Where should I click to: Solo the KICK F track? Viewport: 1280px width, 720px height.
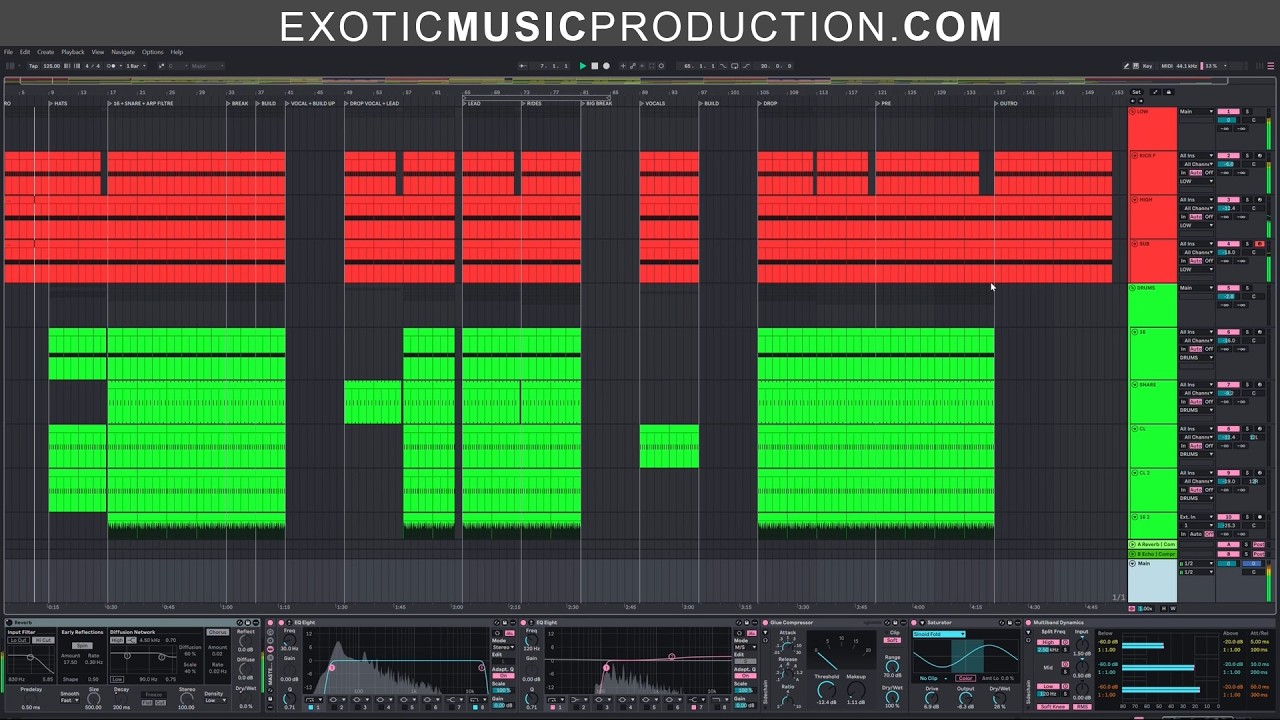coord(1247,156)
